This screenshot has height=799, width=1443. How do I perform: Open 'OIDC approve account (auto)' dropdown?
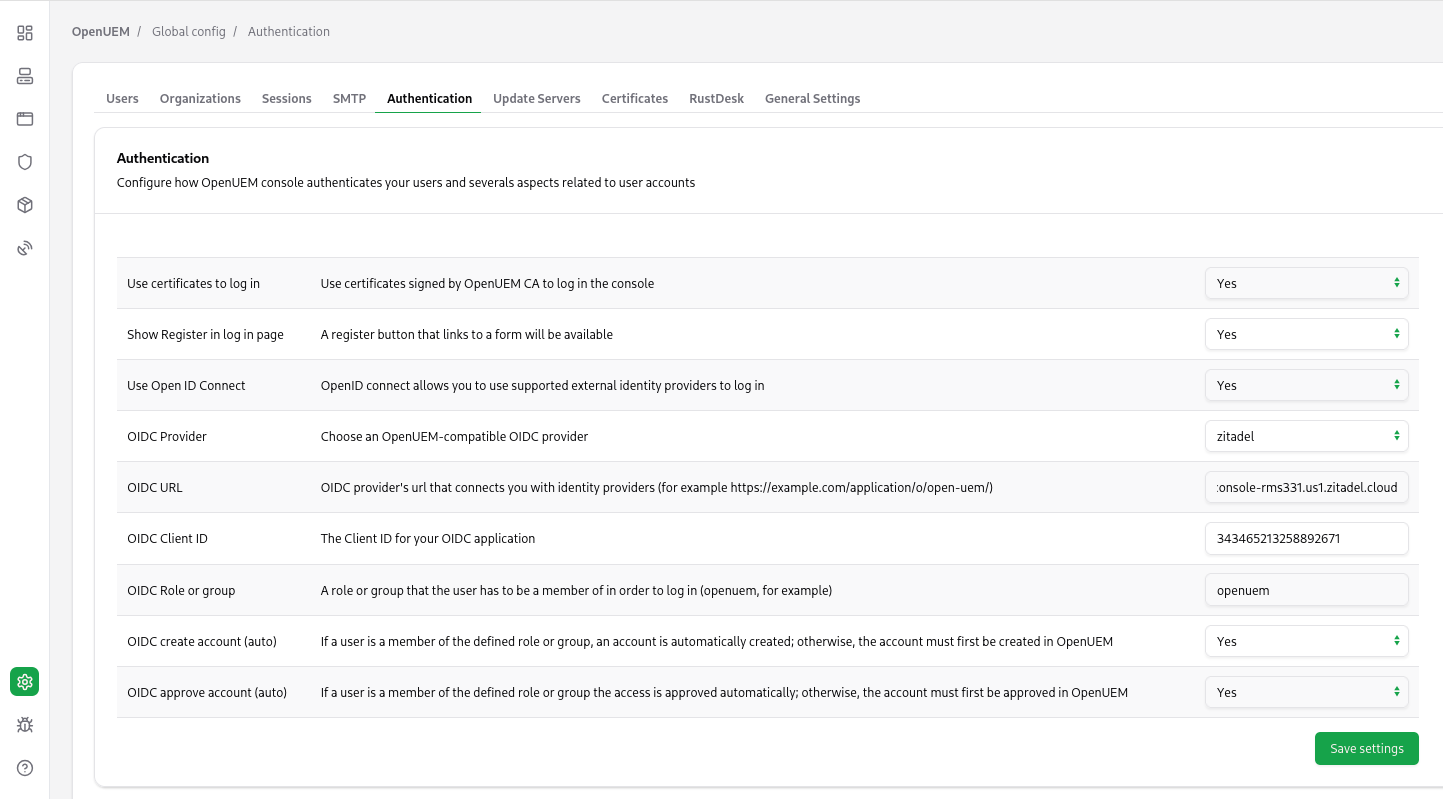(1306, 692)
